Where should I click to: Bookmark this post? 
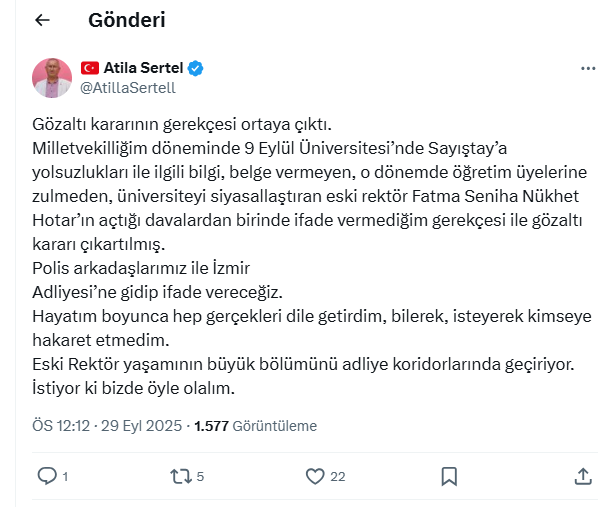click(x=449, y=476)
